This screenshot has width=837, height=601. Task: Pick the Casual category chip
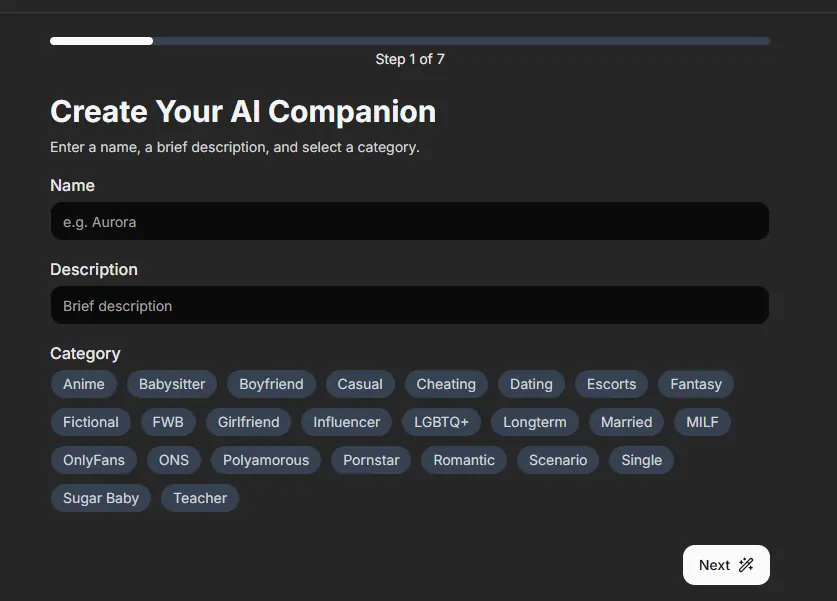tap(360, 384)
